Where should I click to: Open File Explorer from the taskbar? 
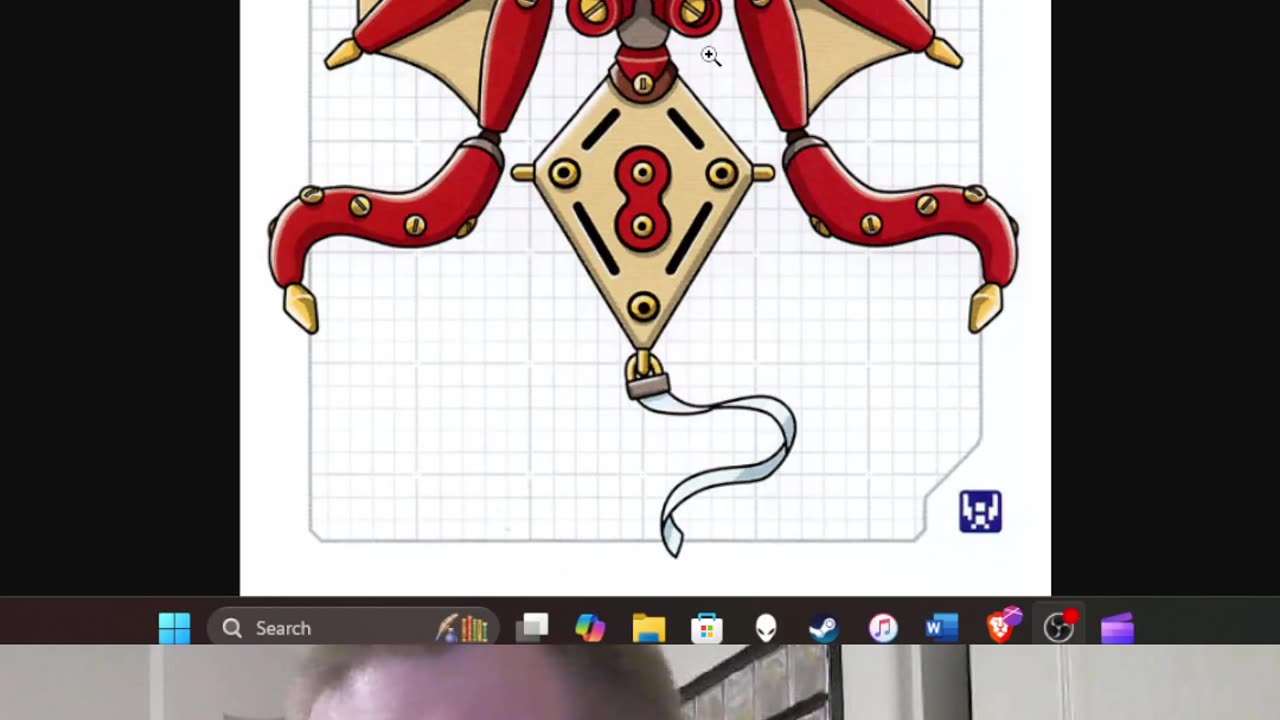click(x=649, y=628)
